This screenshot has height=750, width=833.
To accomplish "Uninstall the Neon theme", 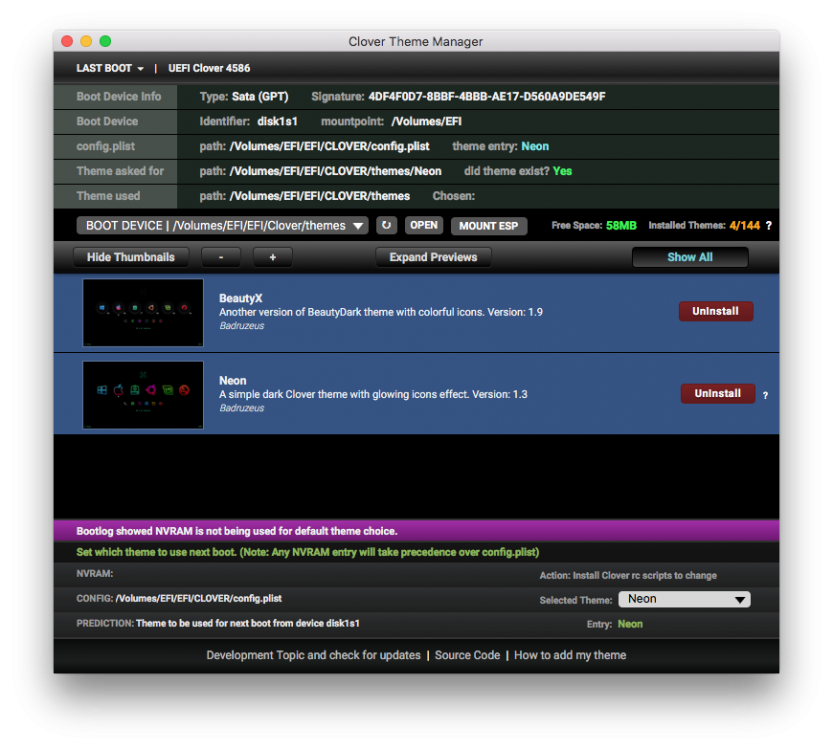I will [717, 394].
